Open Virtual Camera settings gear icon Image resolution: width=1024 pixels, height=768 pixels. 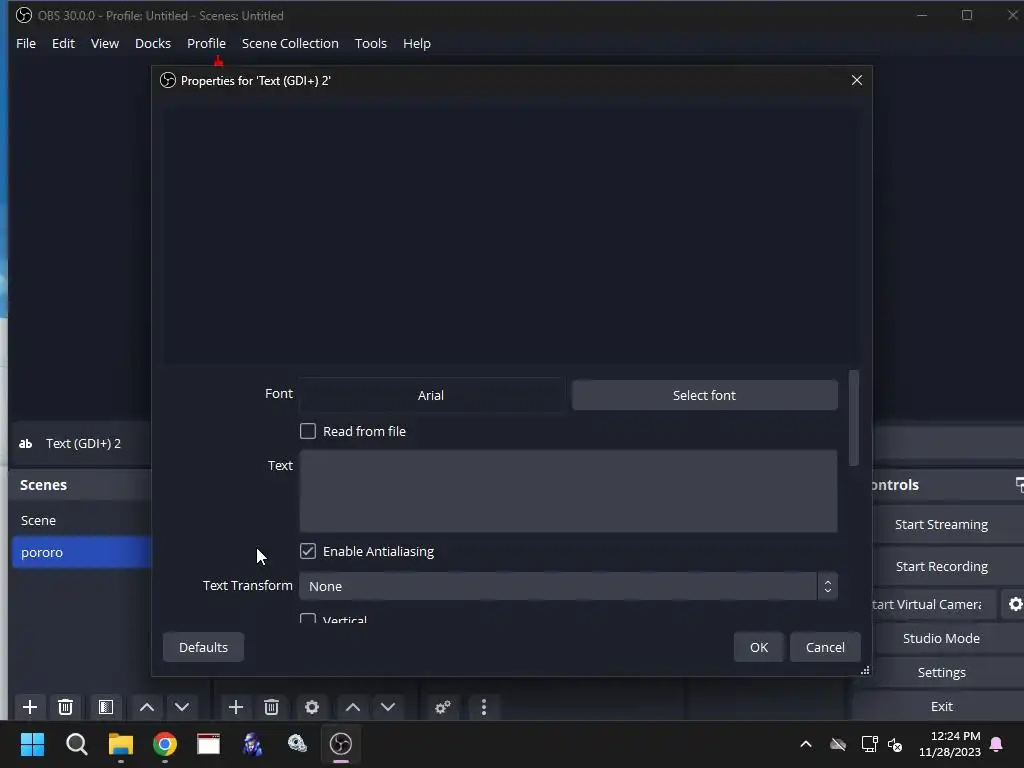(x=1015, y=604)
